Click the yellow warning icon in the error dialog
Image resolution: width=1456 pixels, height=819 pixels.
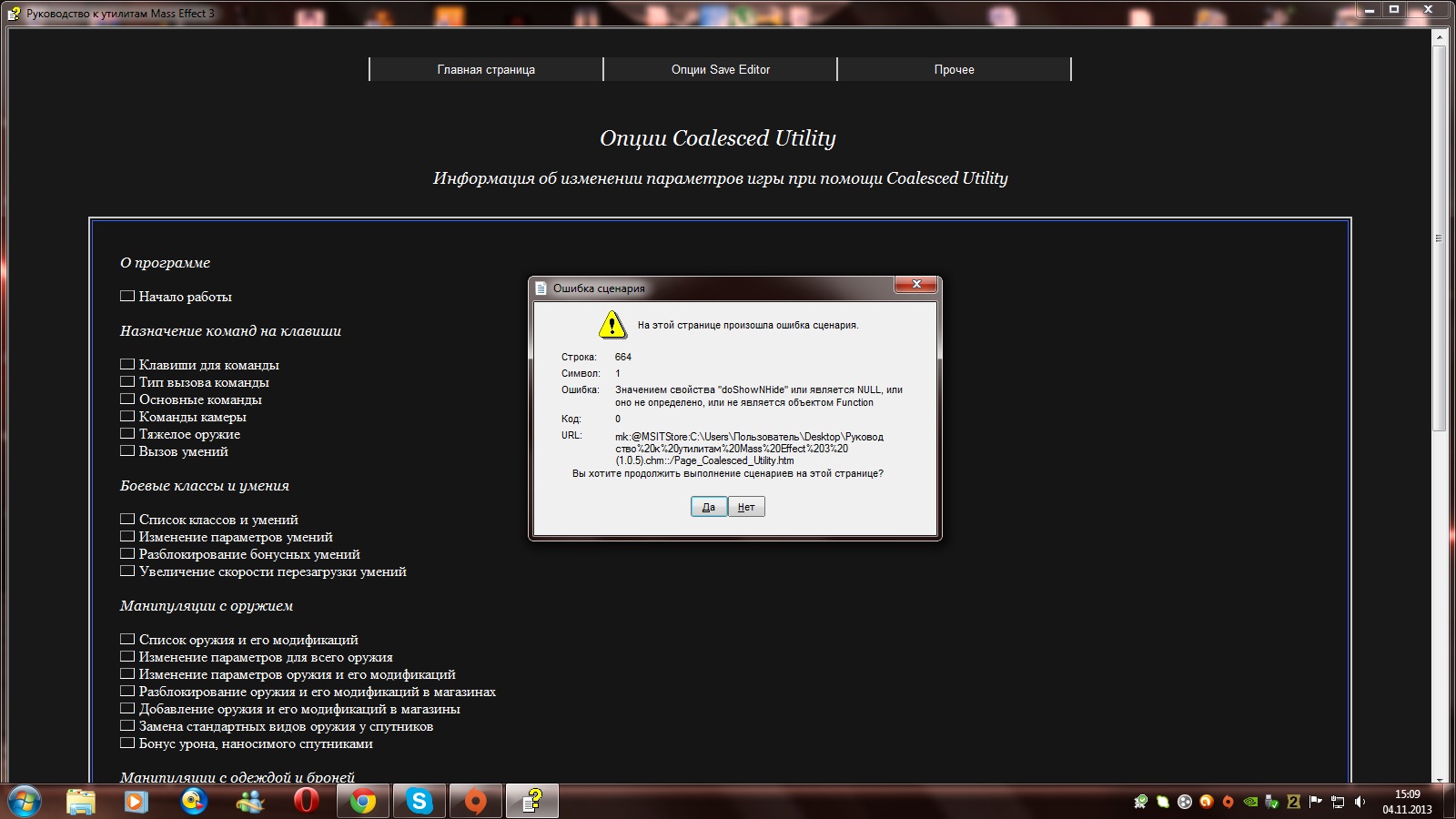pyautogui.click(x=612, y=324)
